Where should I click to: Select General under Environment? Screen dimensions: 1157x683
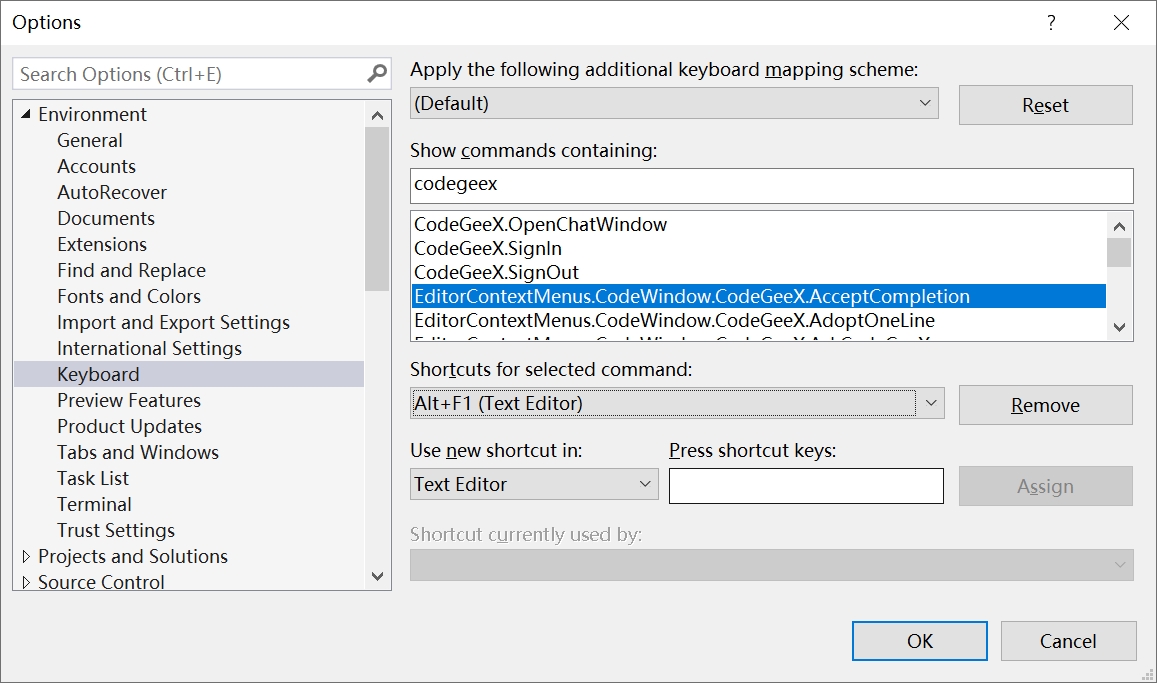pyautogui.click(x=90, y=140)
